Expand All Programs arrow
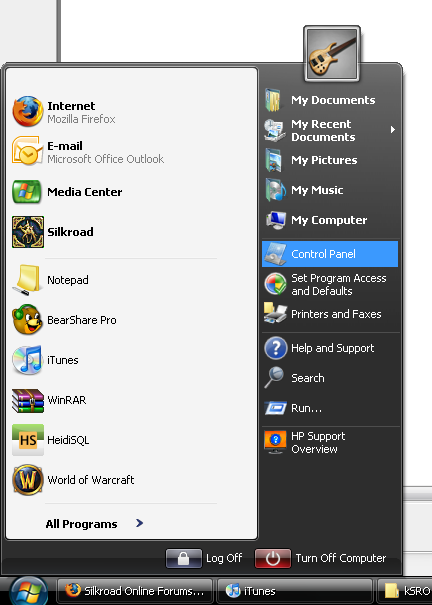The height and width of the screenshot is (605, 432). 140,523
